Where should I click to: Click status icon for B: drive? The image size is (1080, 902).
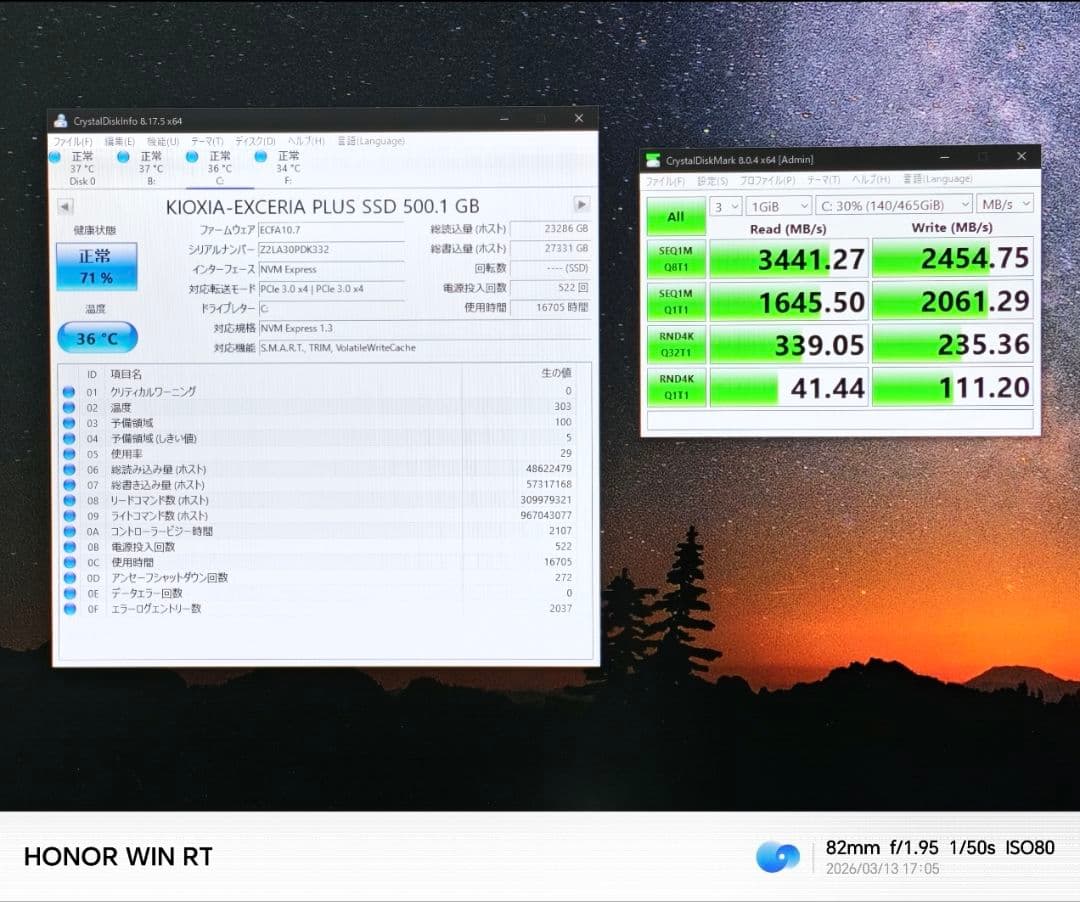[123, 157]
